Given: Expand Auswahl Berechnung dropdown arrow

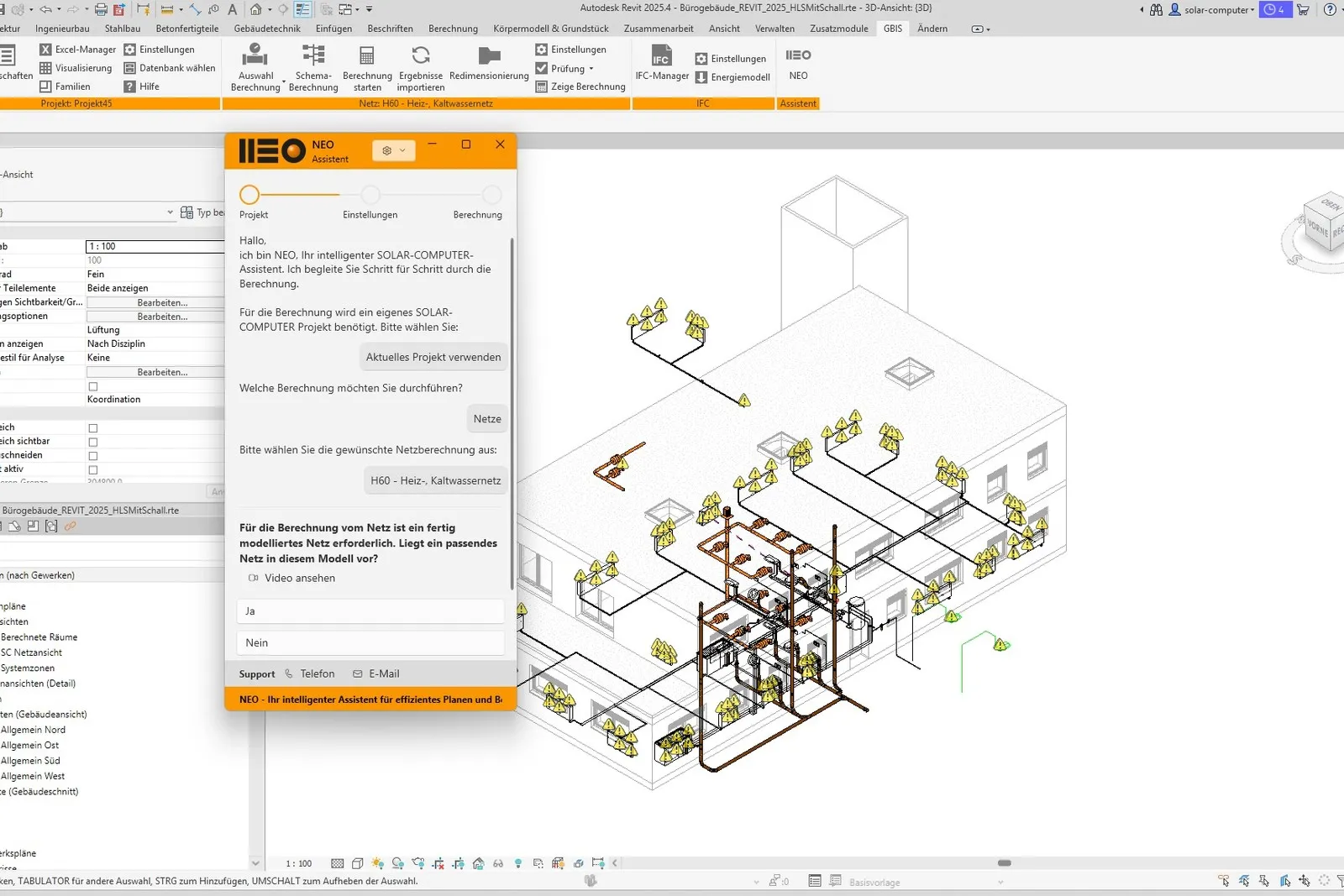Looking at the screenshot, I should [284, 82].
